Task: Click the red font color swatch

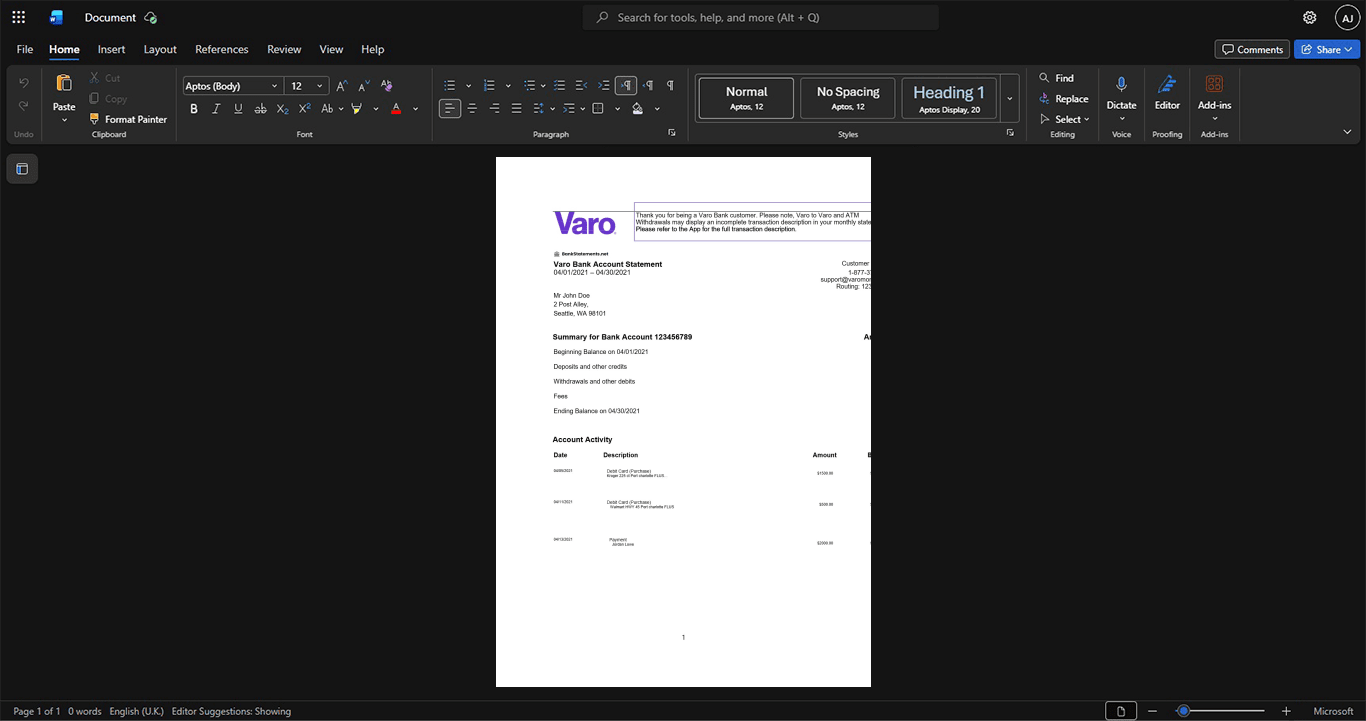Action: tap(397, 108)
